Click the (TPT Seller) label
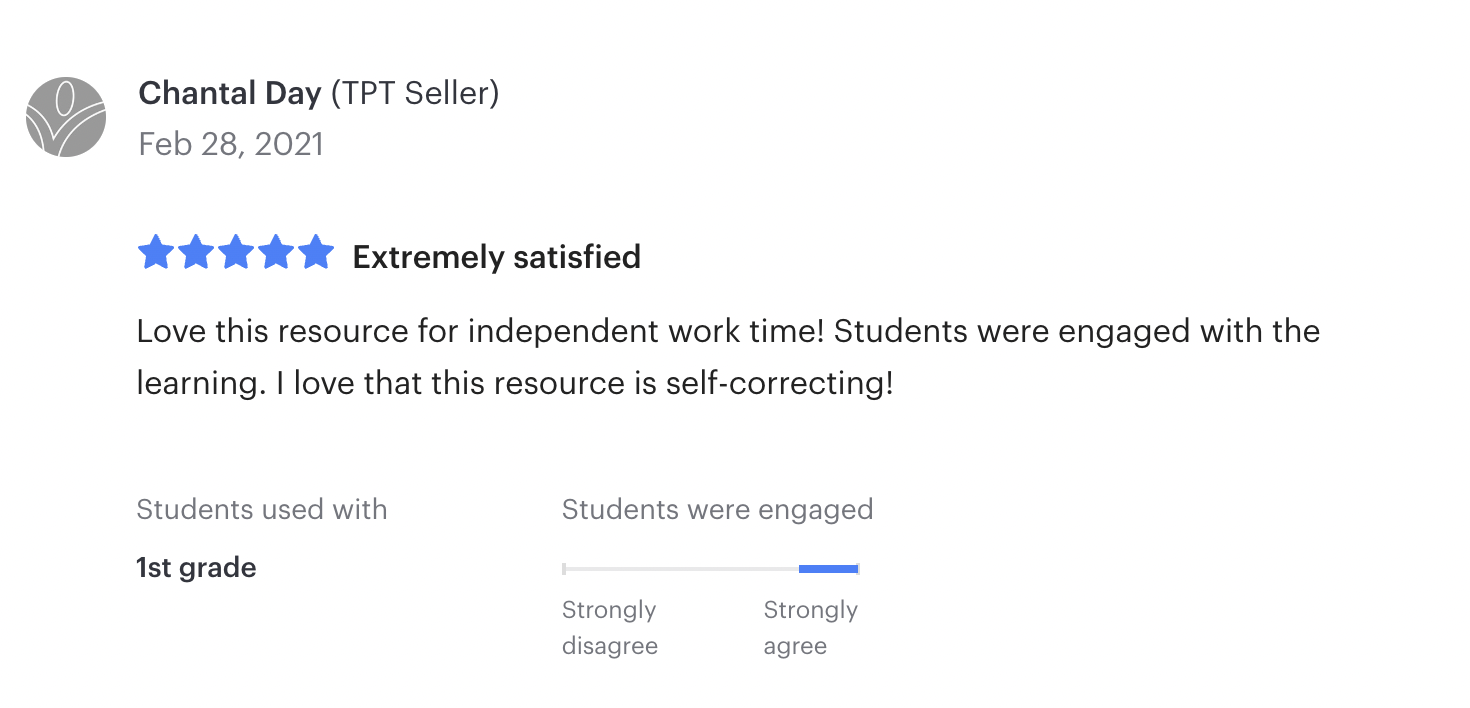1470x708 pixels. [415, 93]
